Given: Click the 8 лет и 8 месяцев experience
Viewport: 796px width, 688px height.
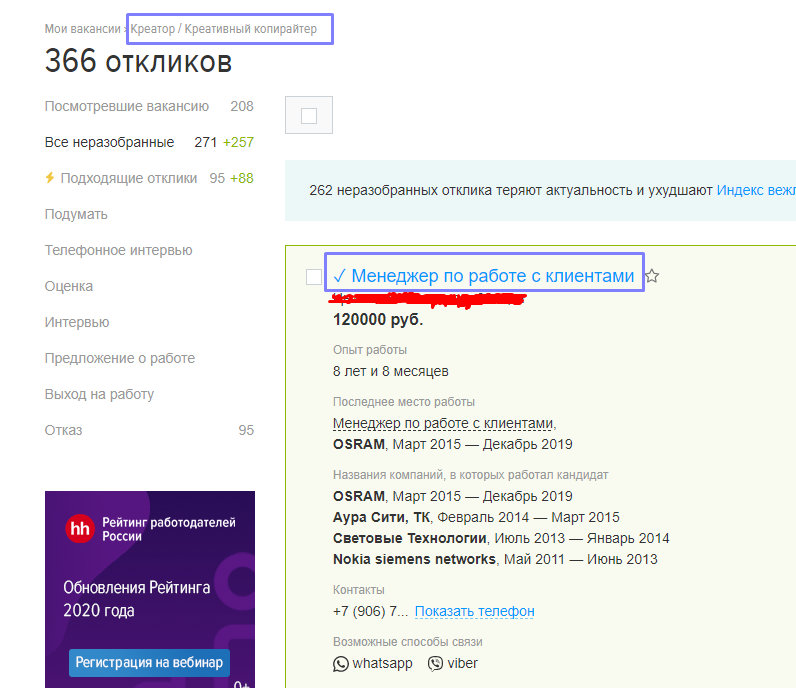Looking at the screenshot, I should pyautogui.click(x=390, y=372).
